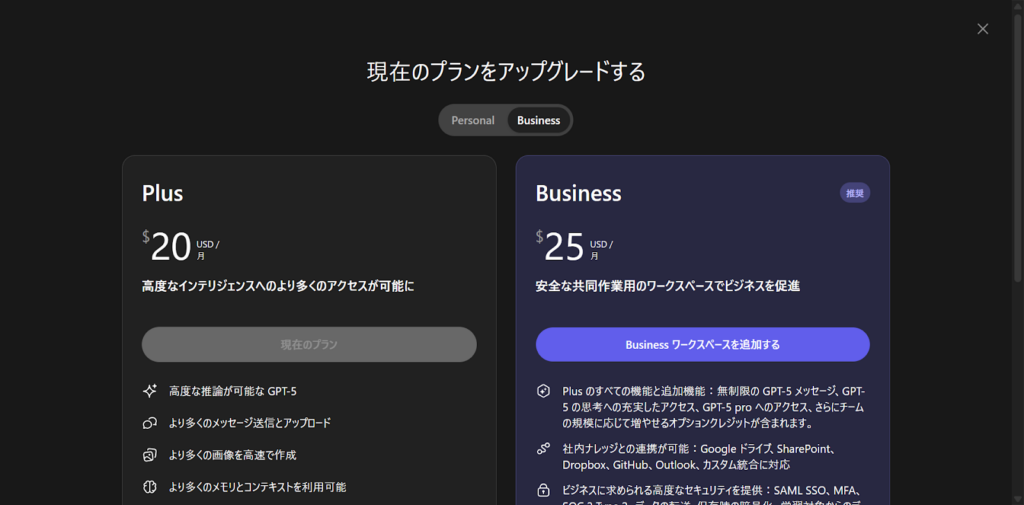The width and height of the screenshot is (1024, 505).
Task: Switch to the Personal plans tab
Action: (x=472, y=120)
